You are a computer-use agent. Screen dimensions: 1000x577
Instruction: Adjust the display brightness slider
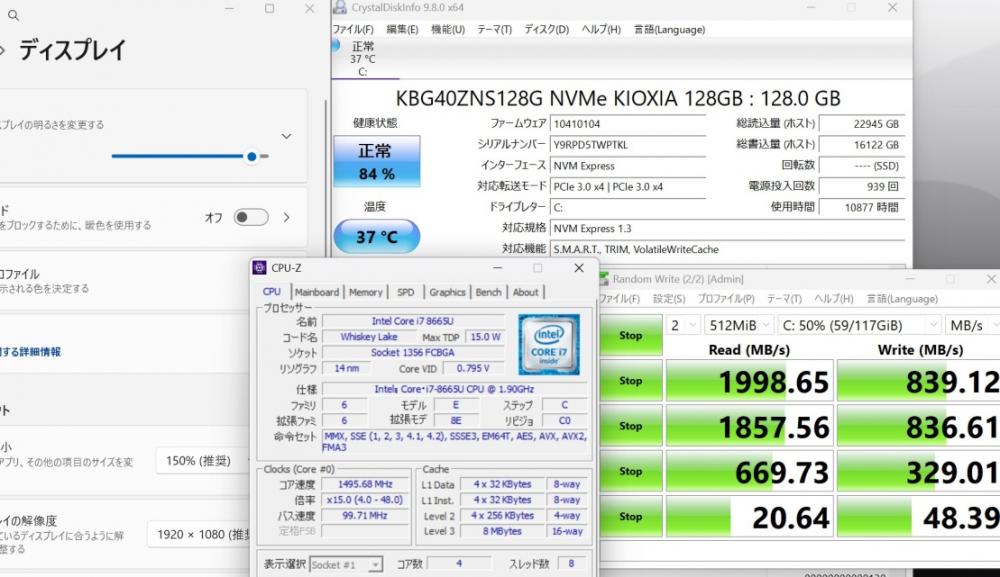point(190,156)
